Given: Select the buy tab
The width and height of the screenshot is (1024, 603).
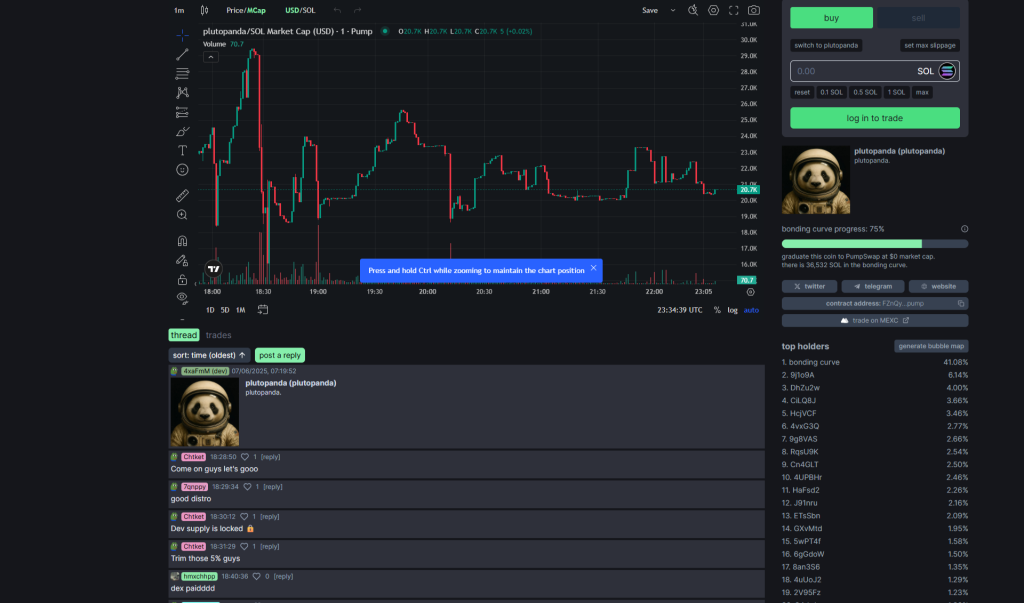Looking at the screenshot, I should pos(831,18).
